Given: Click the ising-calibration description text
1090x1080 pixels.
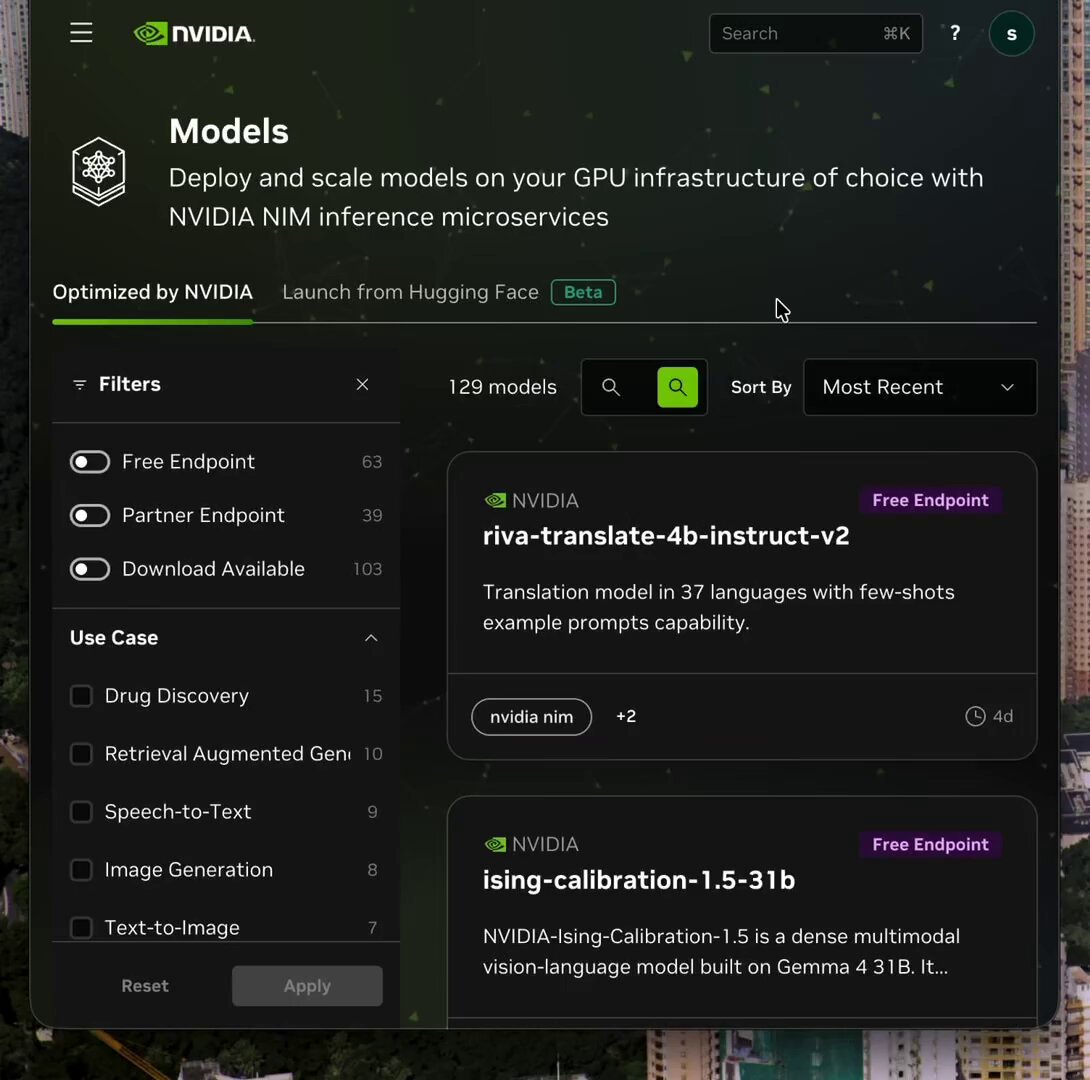Looking at the screenshot, I should pos(721,951).
